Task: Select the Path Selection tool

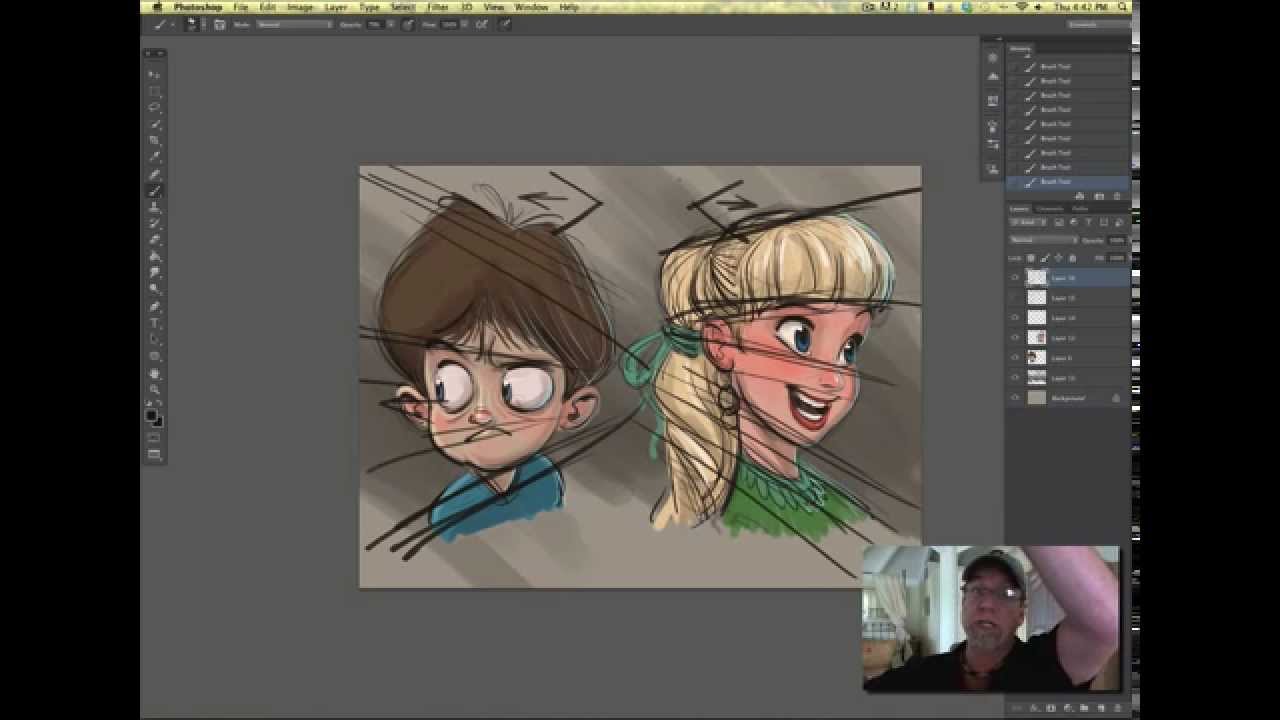Action: click(155, 341)
